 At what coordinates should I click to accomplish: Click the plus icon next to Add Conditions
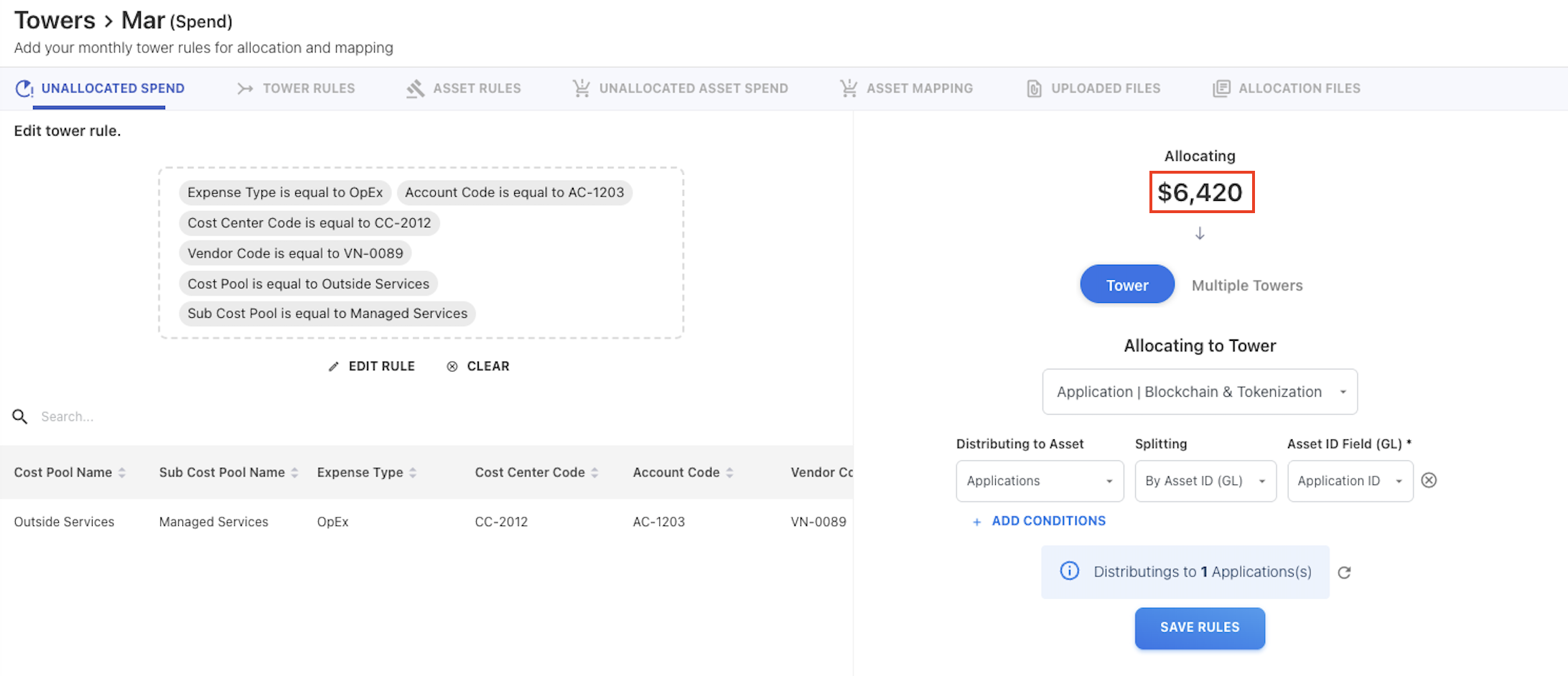[976, 521]
